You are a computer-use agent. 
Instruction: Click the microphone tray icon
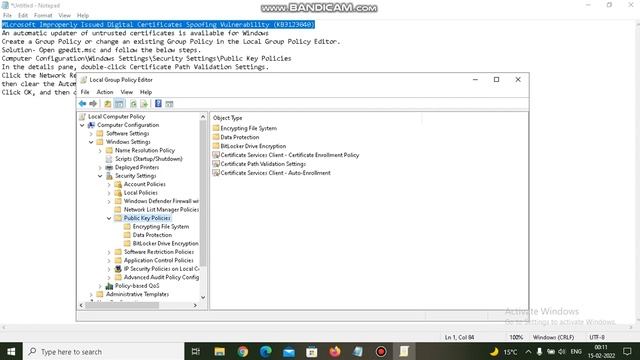tap(539, 351)
